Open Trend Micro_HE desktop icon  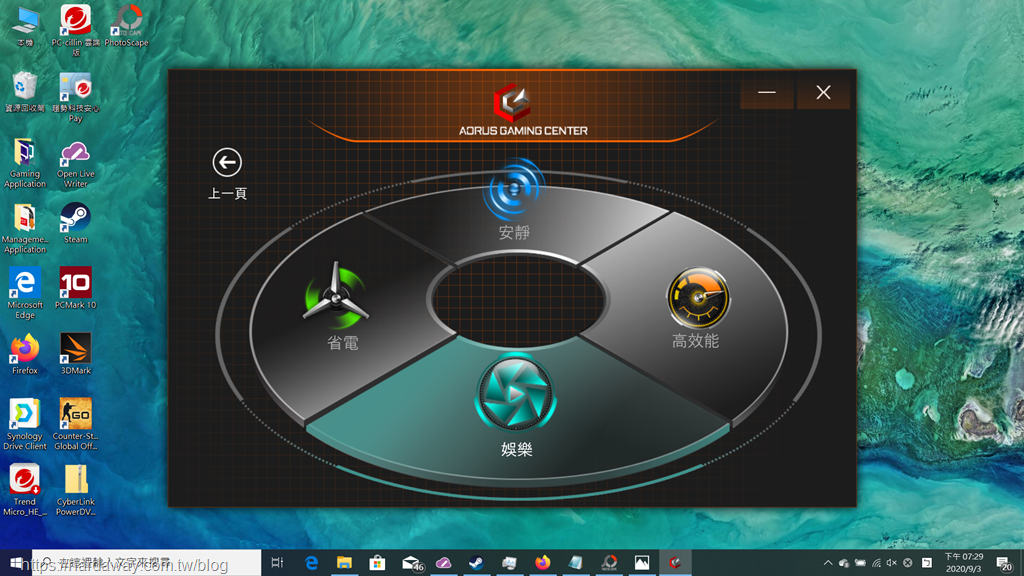tap(25, 490)
